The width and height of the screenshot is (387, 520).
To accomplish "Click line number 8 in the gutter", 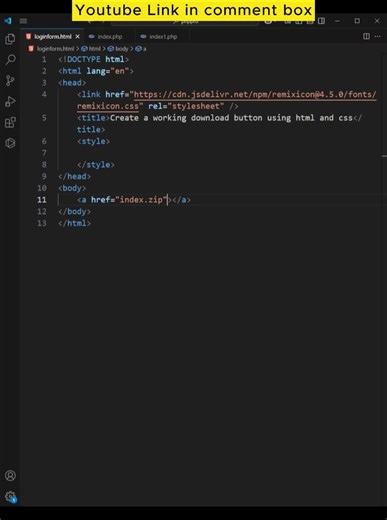I will 44,165.
